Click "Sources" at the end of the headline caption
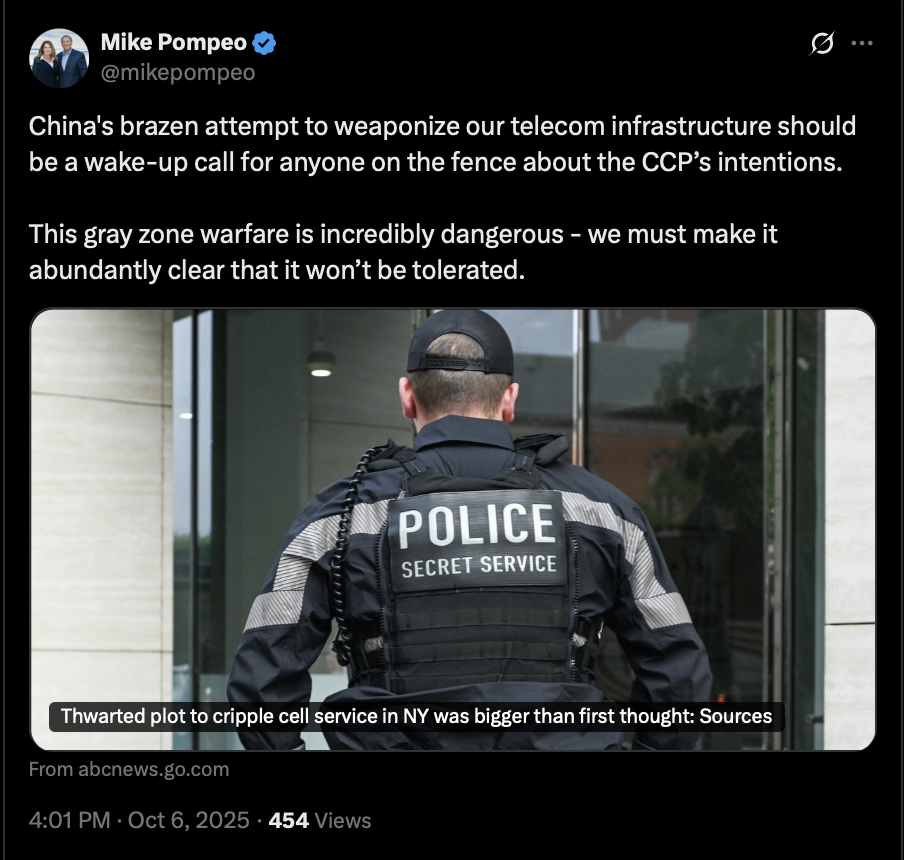904x860 pixels. (x=735, y=716)
